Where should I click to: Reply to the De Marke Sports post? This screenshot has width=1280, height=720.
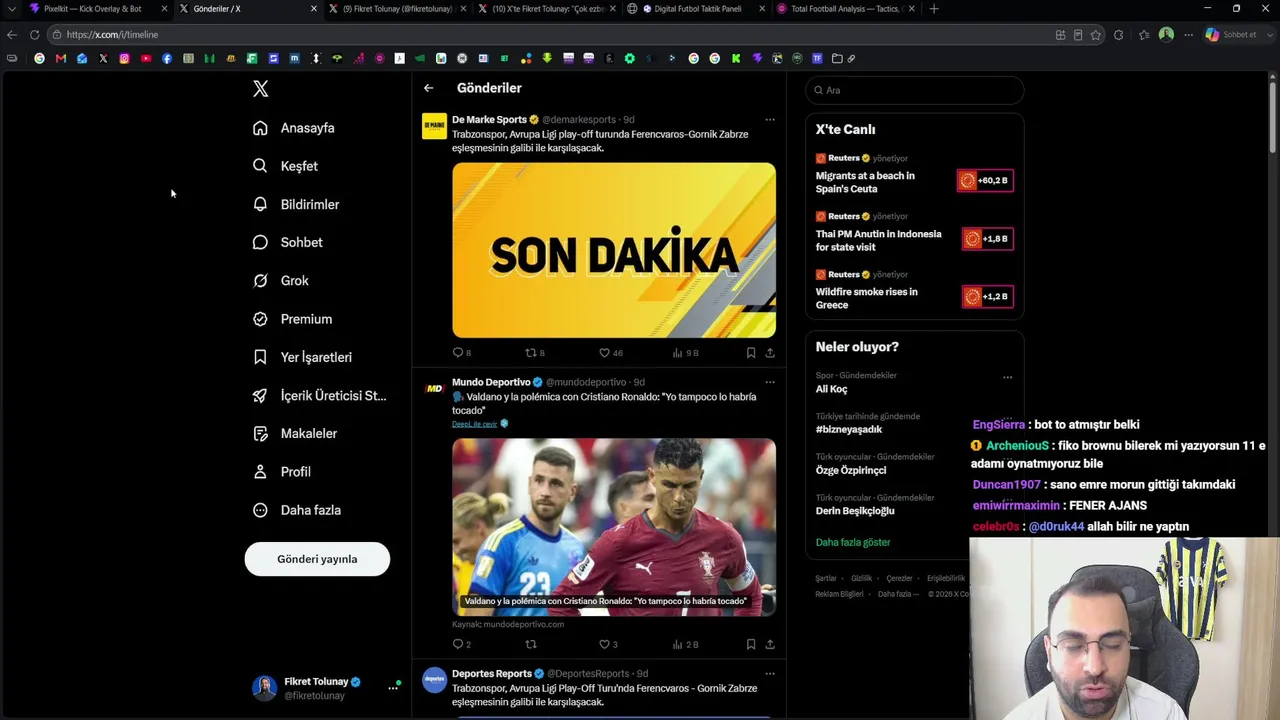462,353
